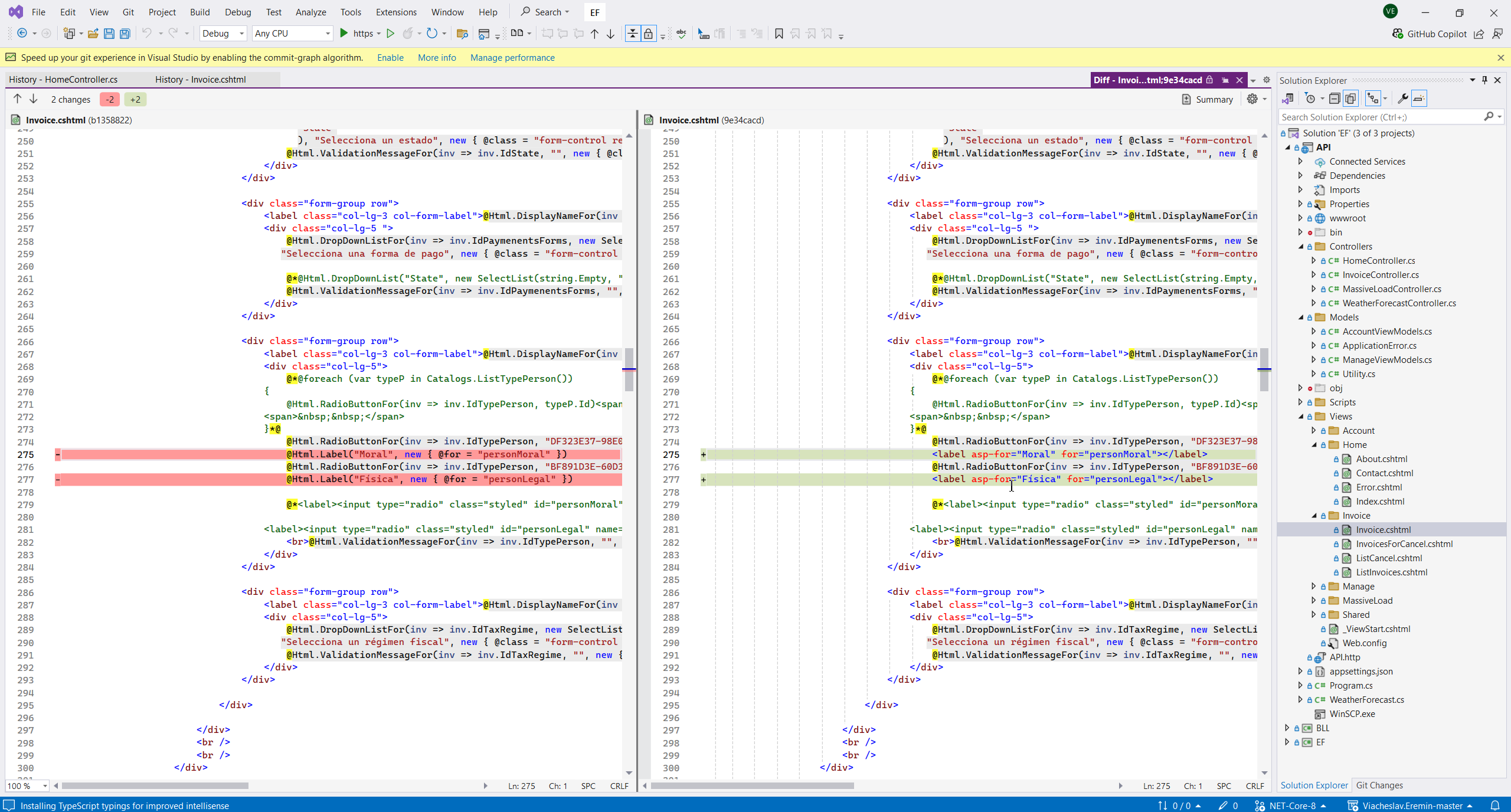Trigger Hot Reload via the flame icon
Screen dimensions: 1511x812
407,34
